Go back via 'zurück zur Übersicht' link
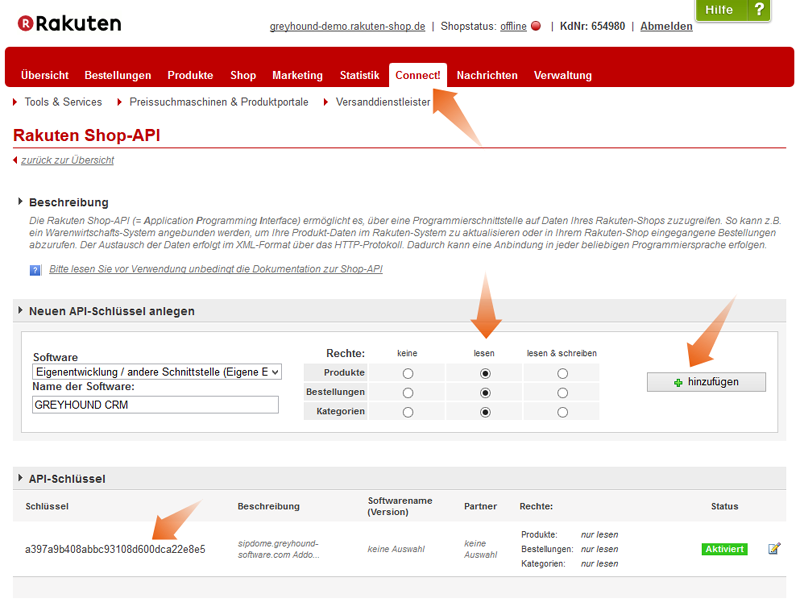The height and width of the screenshot is (615, 800). (67, 160)
